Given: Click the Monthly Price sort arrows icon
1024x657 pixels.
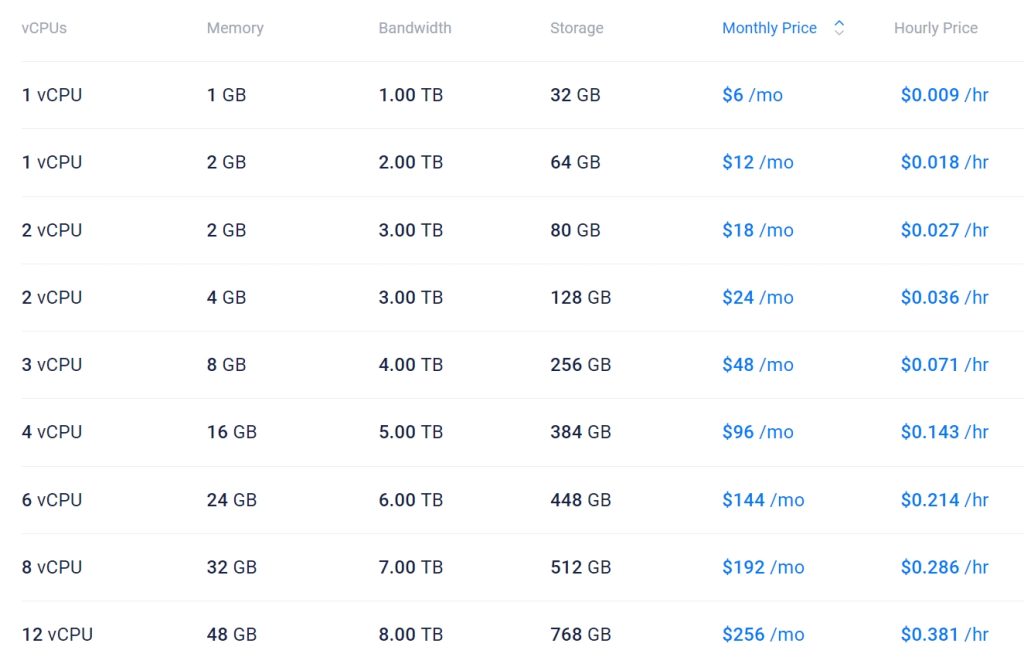Looking at the screenshot, I should [839, 28].
